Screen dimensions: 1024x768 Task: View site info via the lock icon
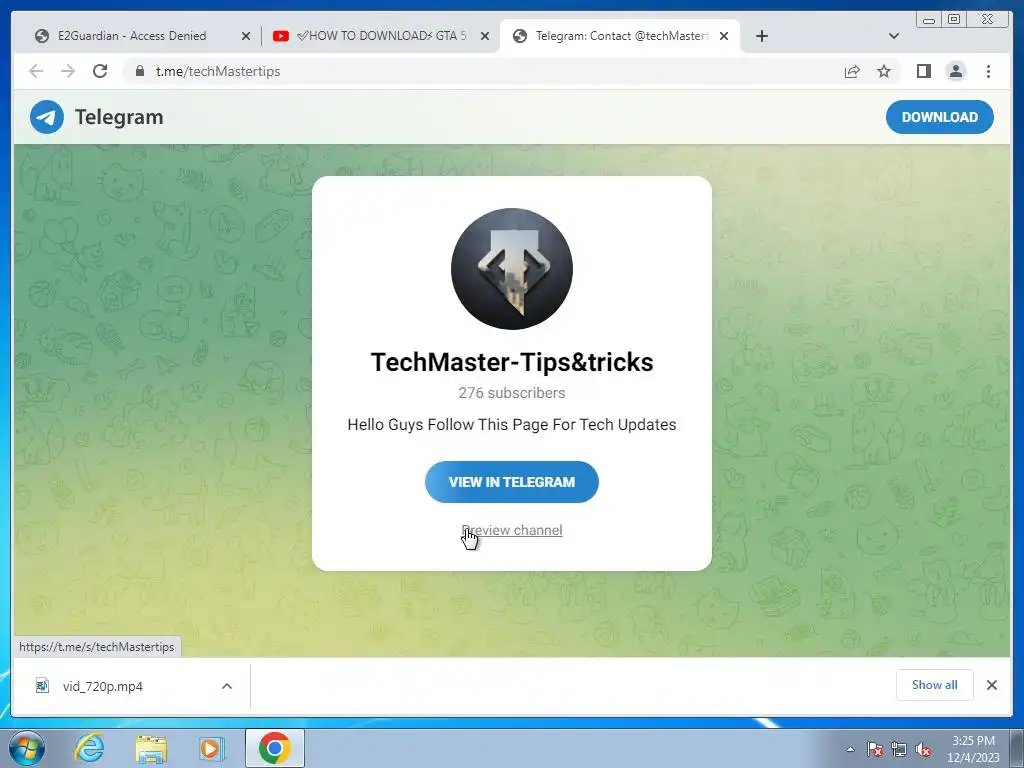pos(140,71)
